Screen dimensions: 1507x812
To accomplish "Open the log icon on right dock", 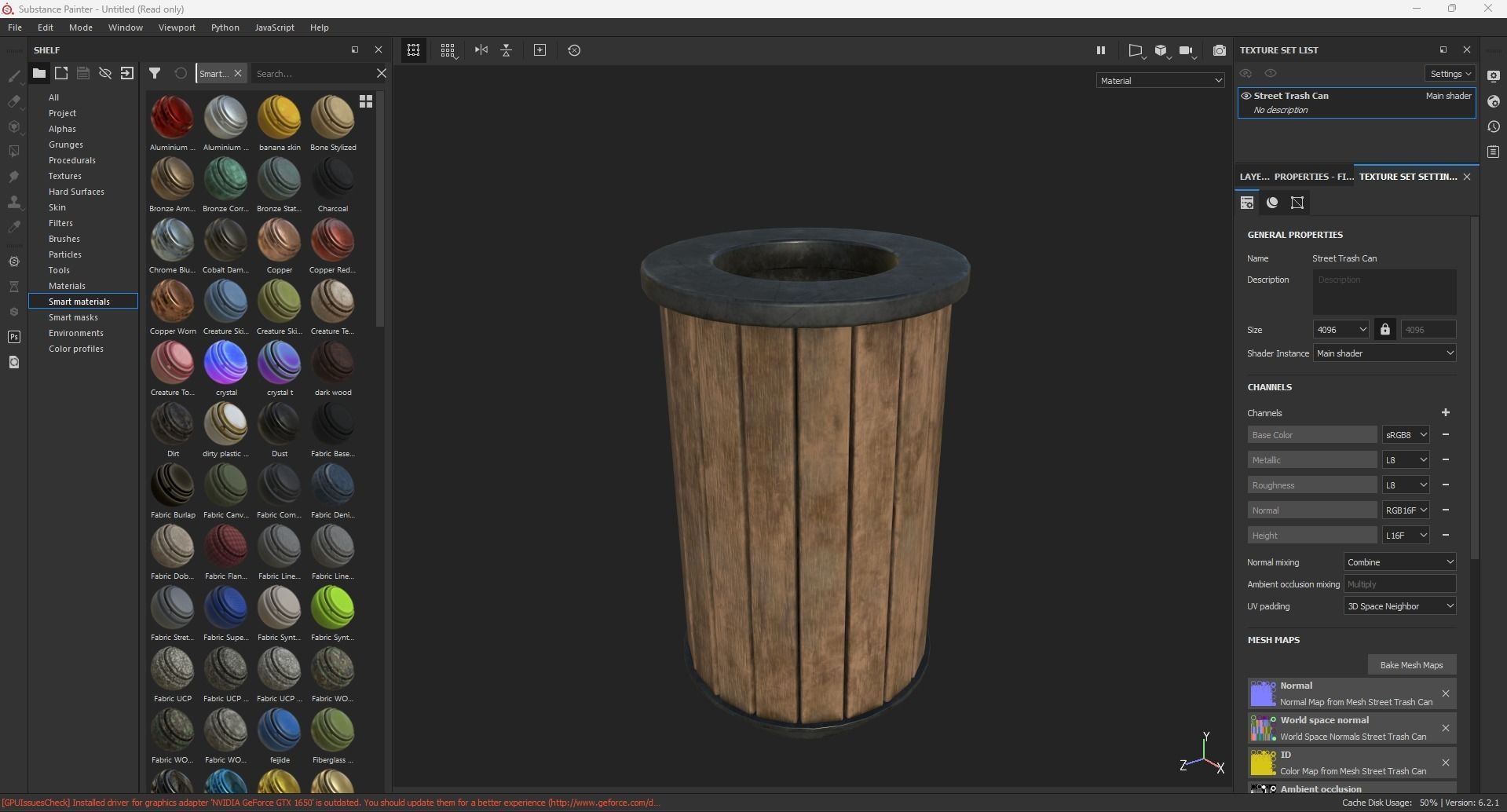I will 1494,152.
